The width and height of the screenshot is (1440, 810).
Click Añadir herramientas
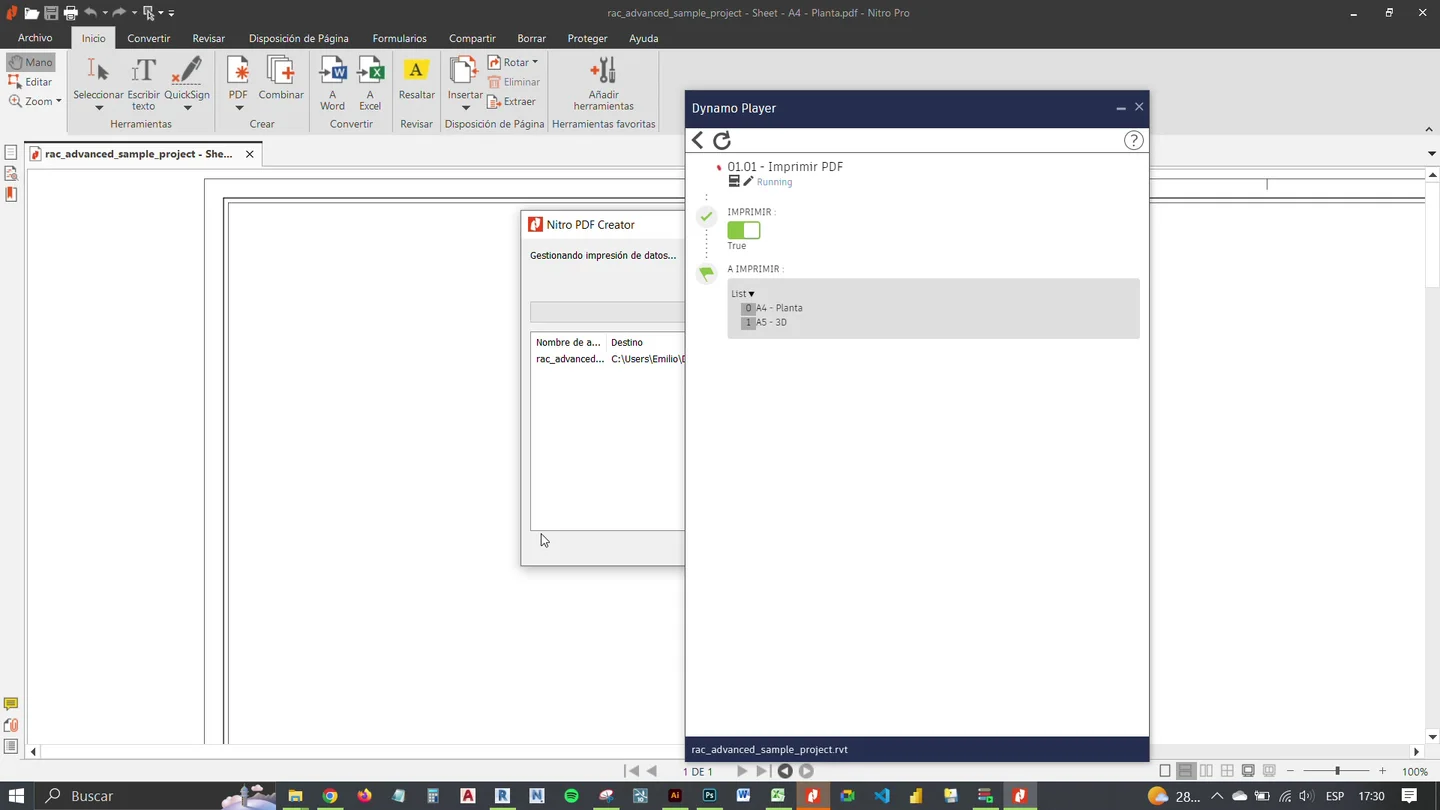pyautogui.click(x=604, y=84)
